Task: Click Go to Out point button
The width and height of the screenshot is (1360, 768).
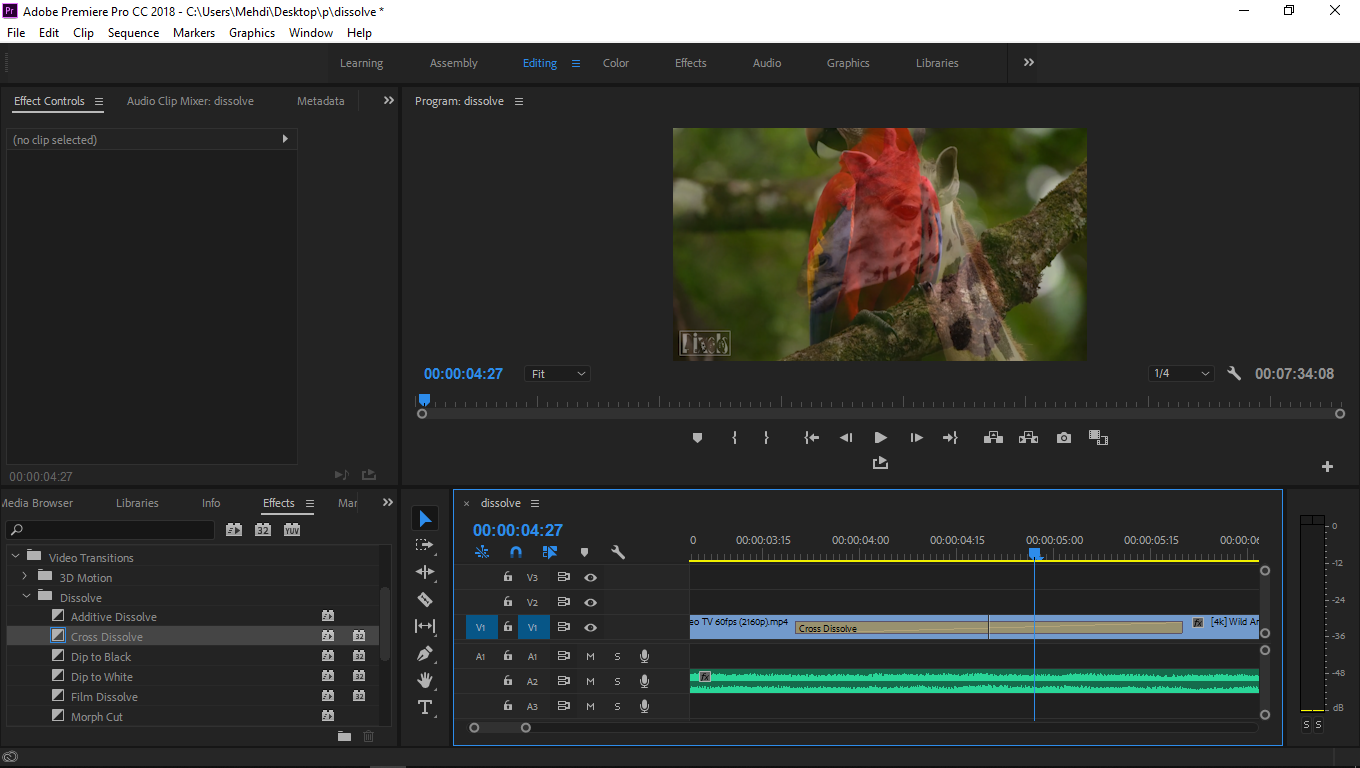Action: point(950,438)
